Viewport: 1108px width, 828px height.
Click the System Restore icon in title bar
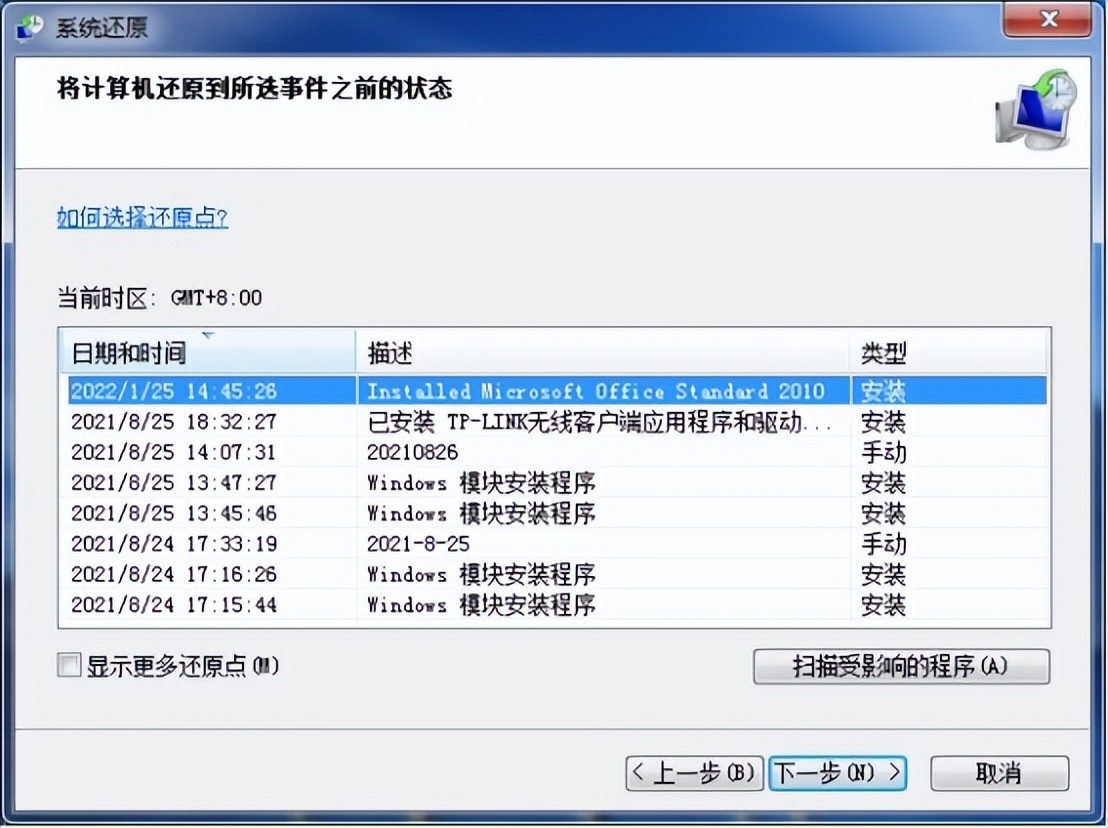click(29, 27)
